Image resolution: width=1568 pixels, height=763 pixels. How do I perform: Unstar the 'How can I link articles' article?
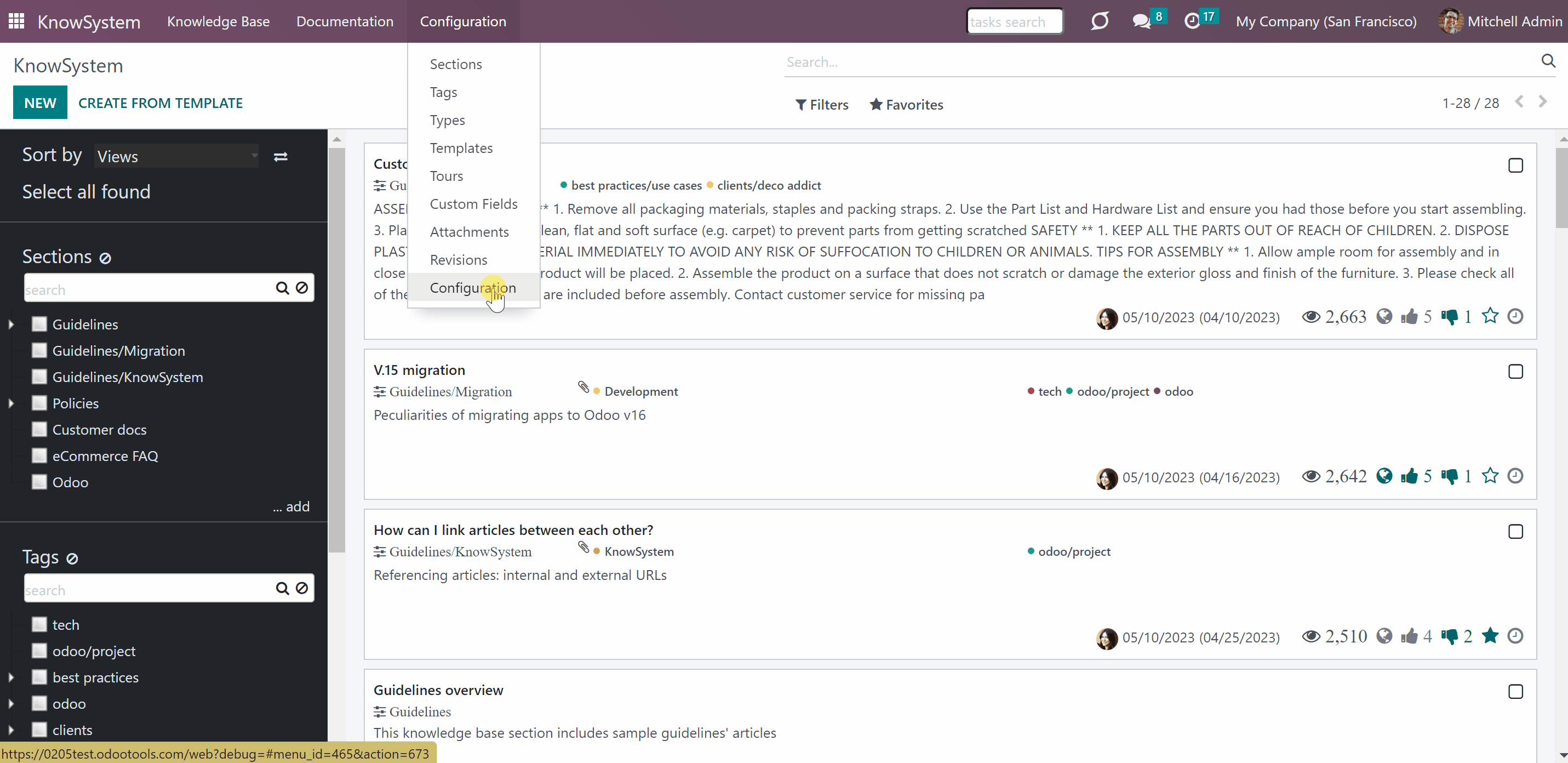click(1490, 636)
